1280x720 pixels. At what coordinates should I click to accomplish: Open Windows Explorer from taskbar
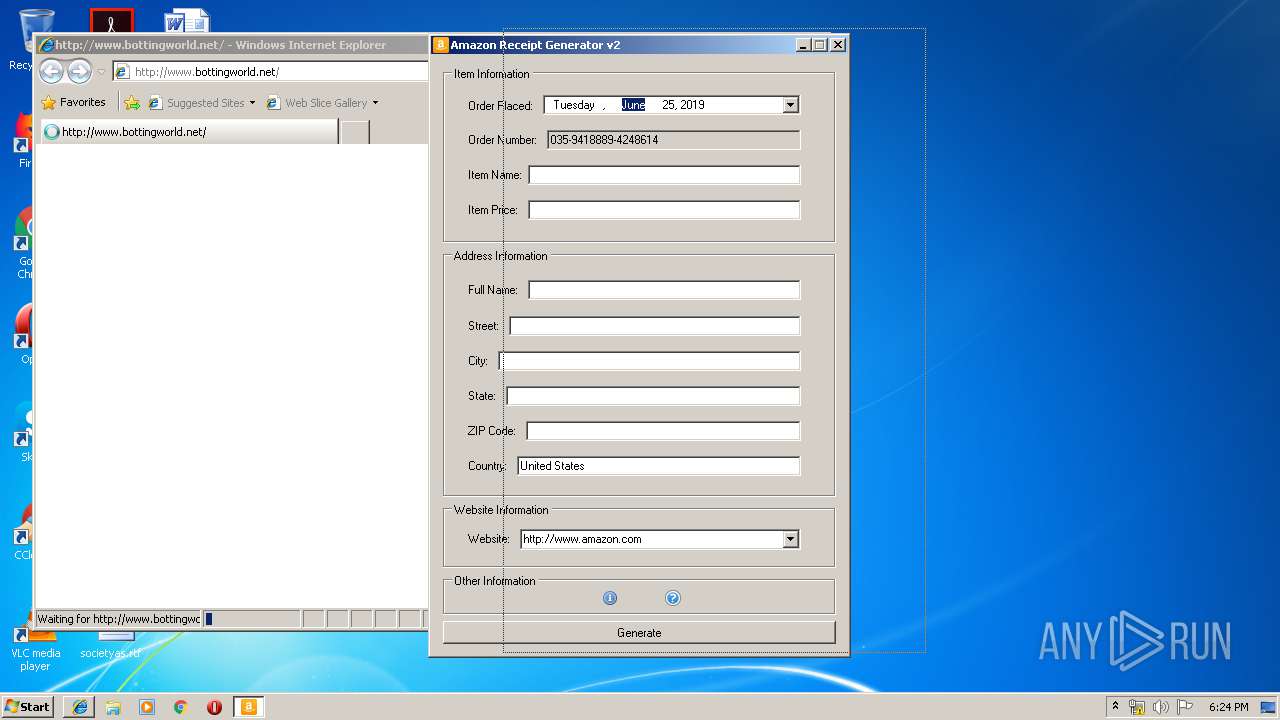[113, 707]
